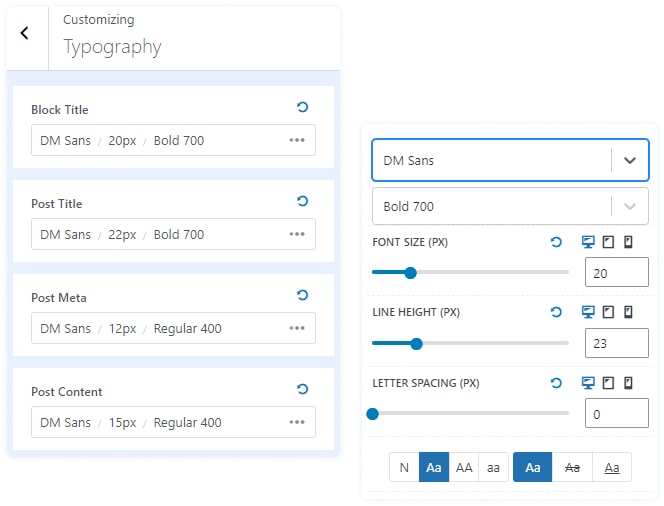This screenshot has height=506, width=664.
Task: Toggle uppercase AA text transform
Action: (464, 467)
